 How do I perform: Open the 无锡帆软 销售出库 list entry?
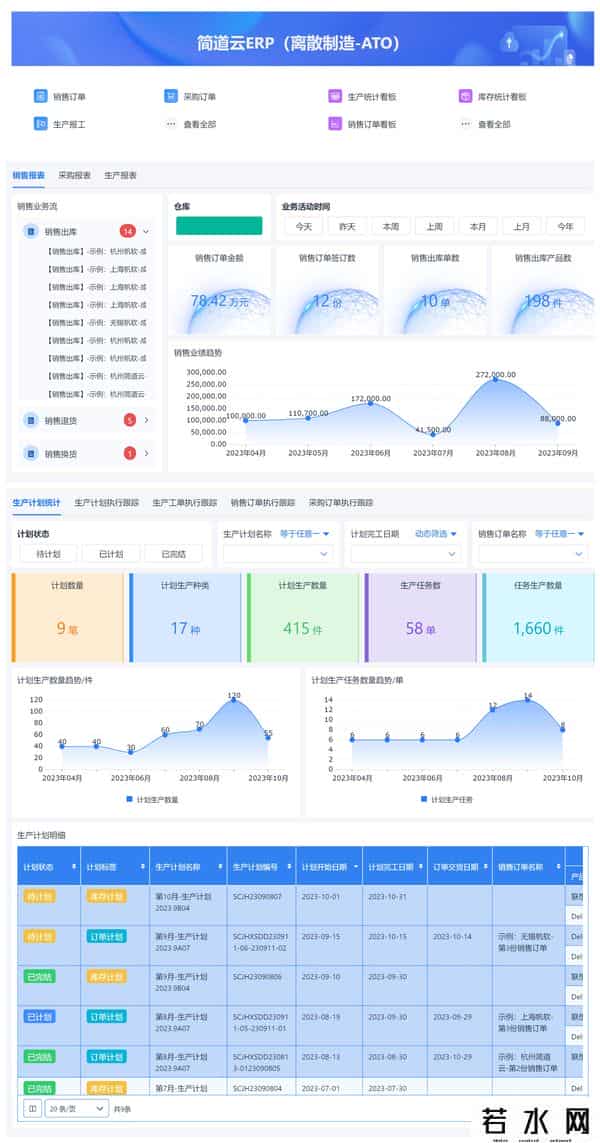pyautogui.click(x=96, y=322)
